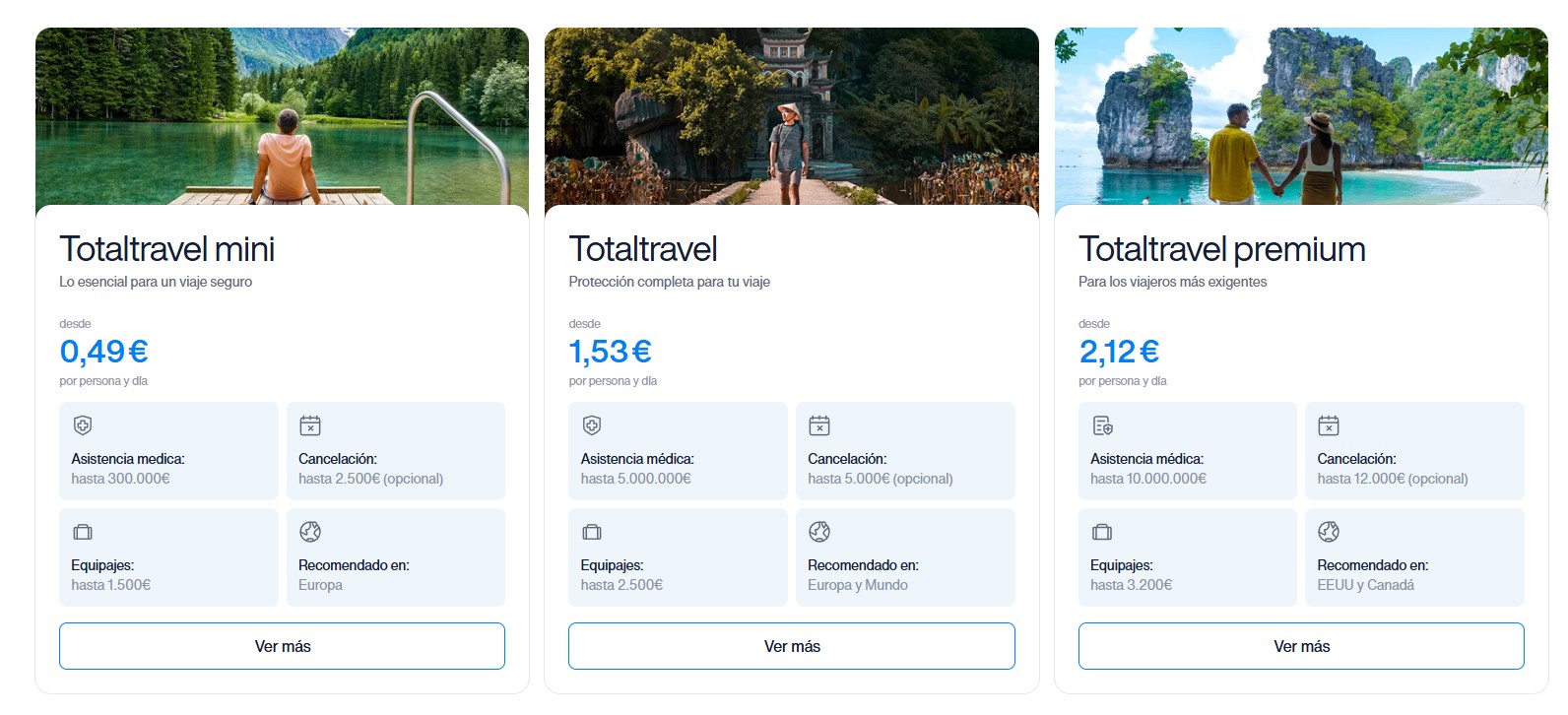Click globe icon above Europa recommendation
The width and height of the screenshot is (1568, 715).
click(310, 532)
